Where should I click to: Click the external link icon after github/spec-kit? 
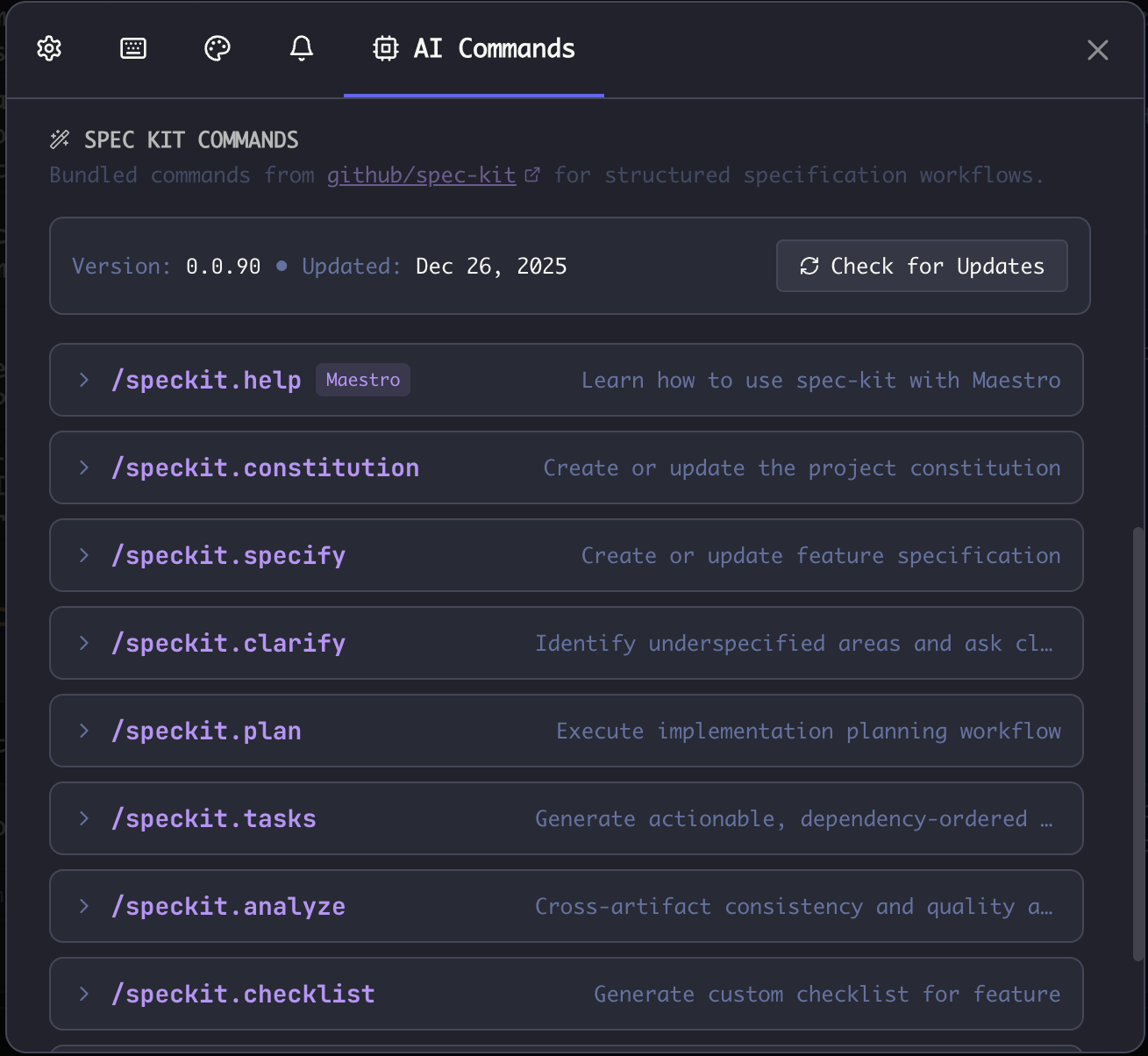tap(533, 174)
